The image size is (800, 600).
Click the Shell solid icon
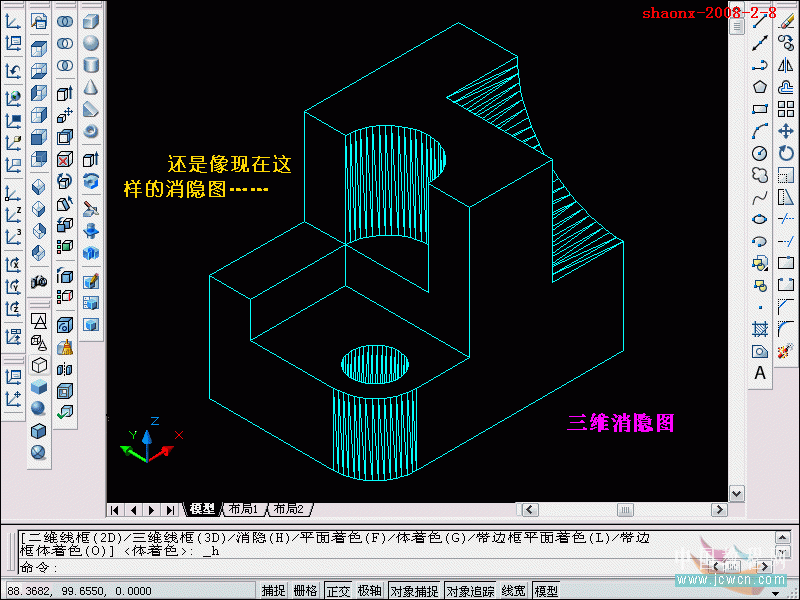(x=65, y=391)
